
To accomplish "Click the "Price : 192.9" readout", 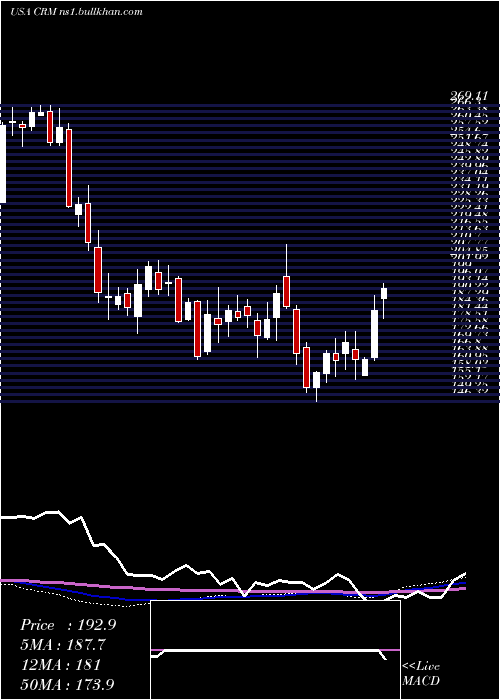I will [x=68, y=625].
